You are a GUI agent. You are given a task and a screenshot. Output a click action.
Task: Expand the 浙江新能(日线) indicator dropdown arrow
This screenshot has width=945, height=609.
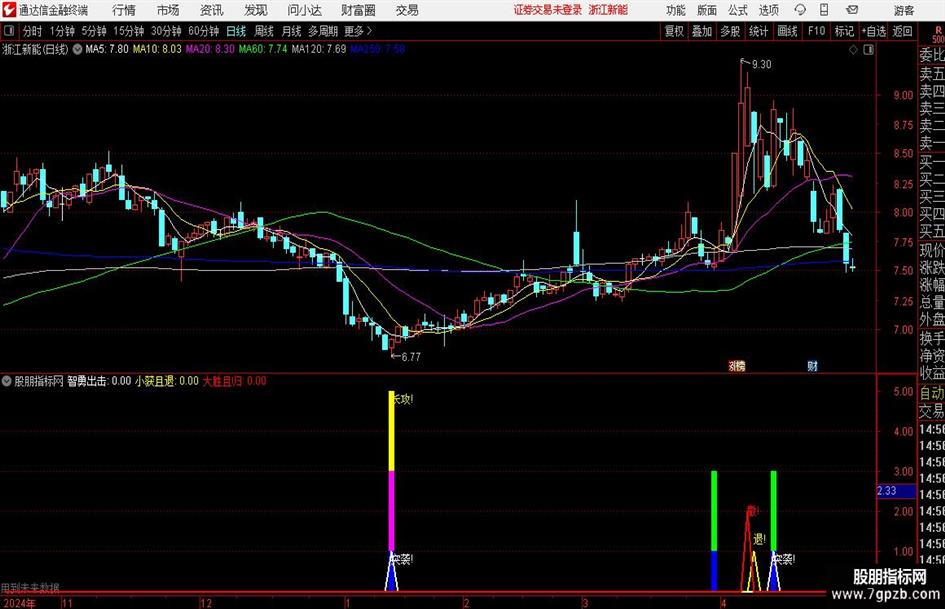77,49
